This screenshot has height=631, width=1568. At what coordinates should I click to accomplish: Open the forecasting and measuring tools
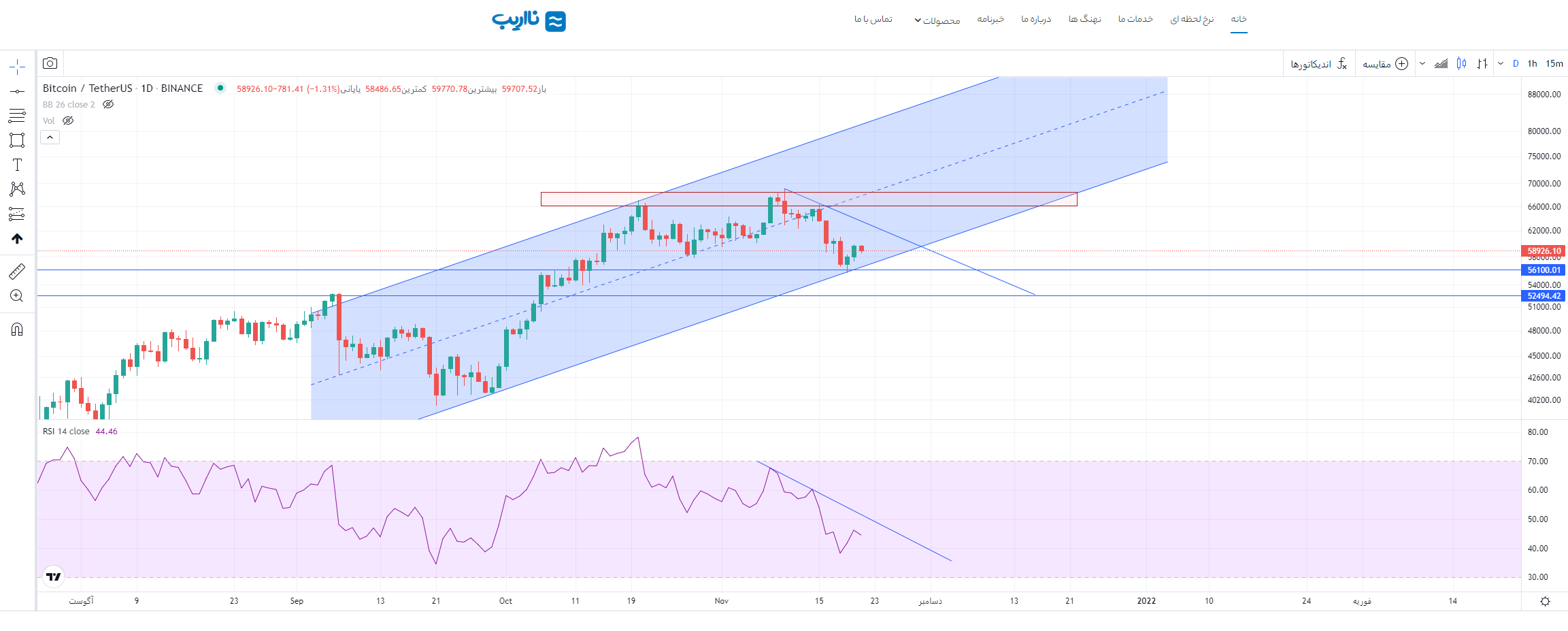17,214
